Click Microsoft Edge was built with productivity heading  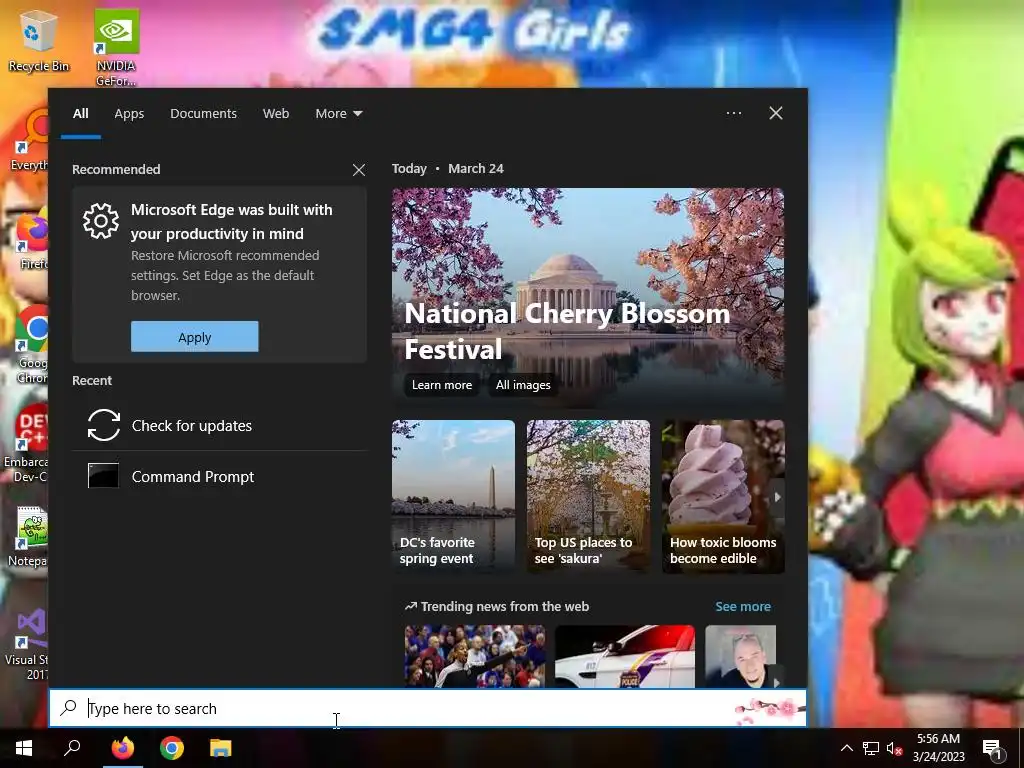tap(231, 221)
